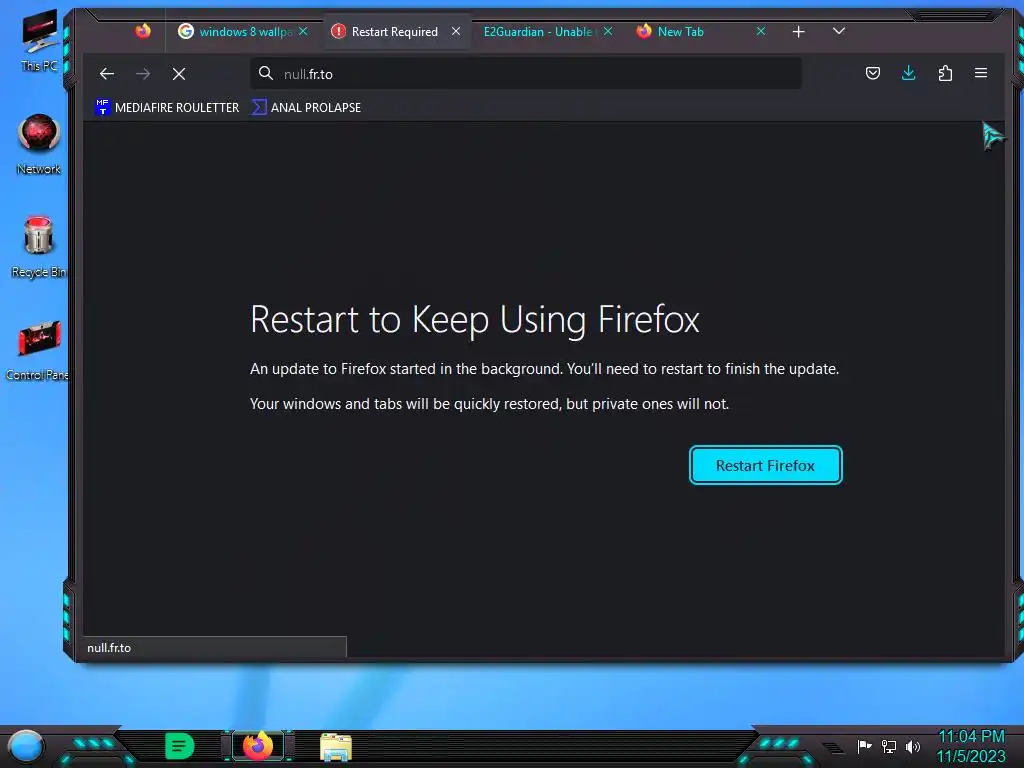Close the New Tab tab
This screenshot has width=1024, height=768.
[x=761, y=31]
